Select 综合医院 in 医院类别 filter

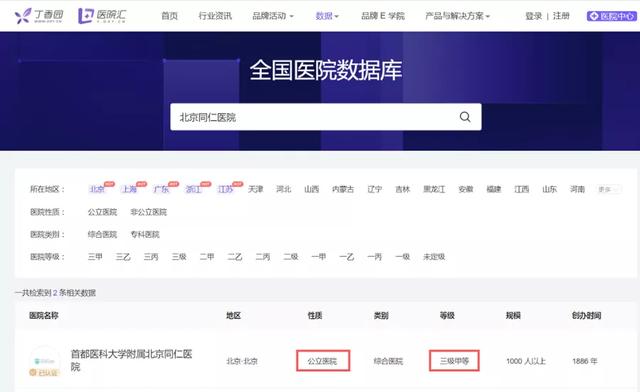tap(102, 234)
